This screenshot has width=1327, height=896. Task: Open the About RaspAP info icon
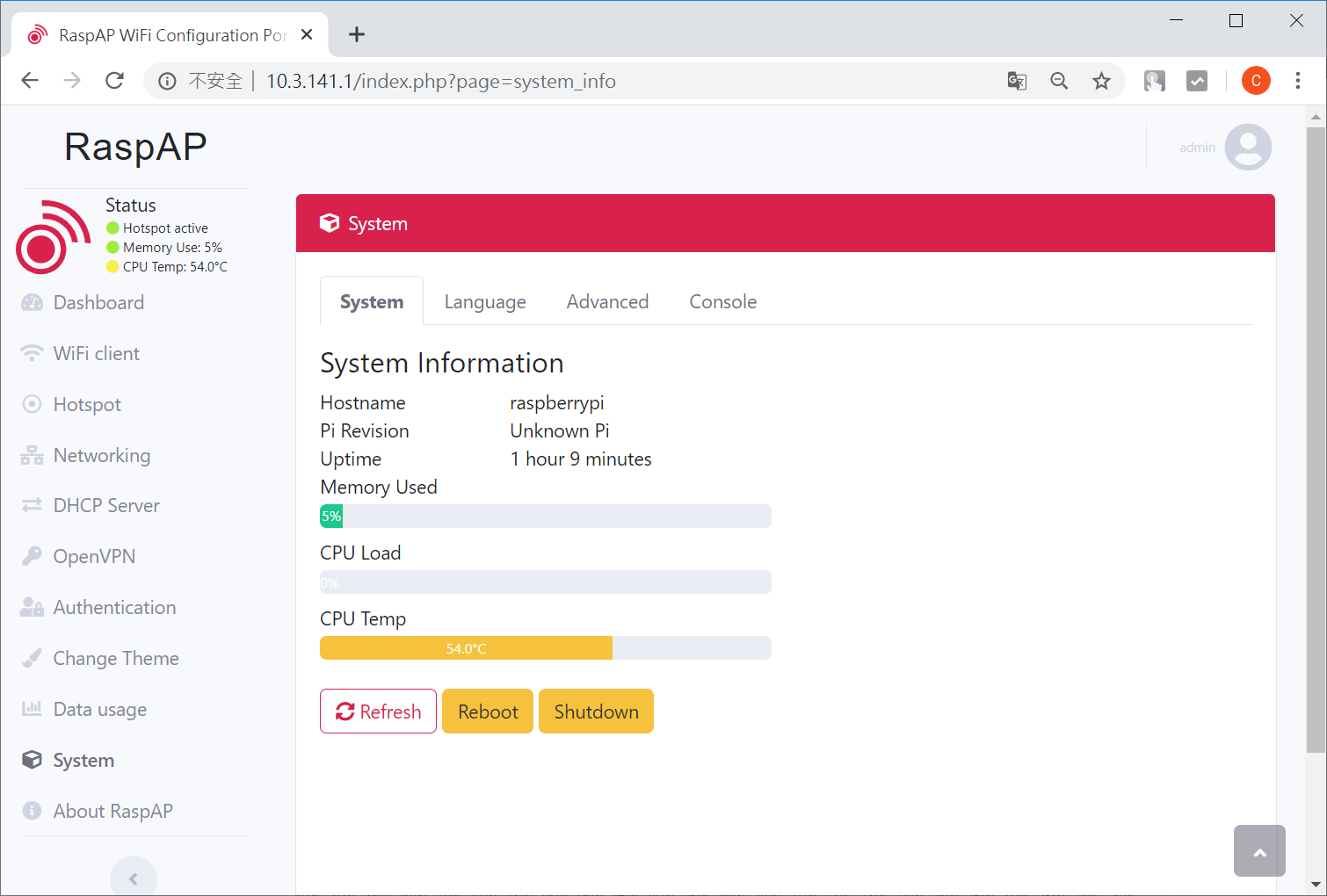point(32,811)
